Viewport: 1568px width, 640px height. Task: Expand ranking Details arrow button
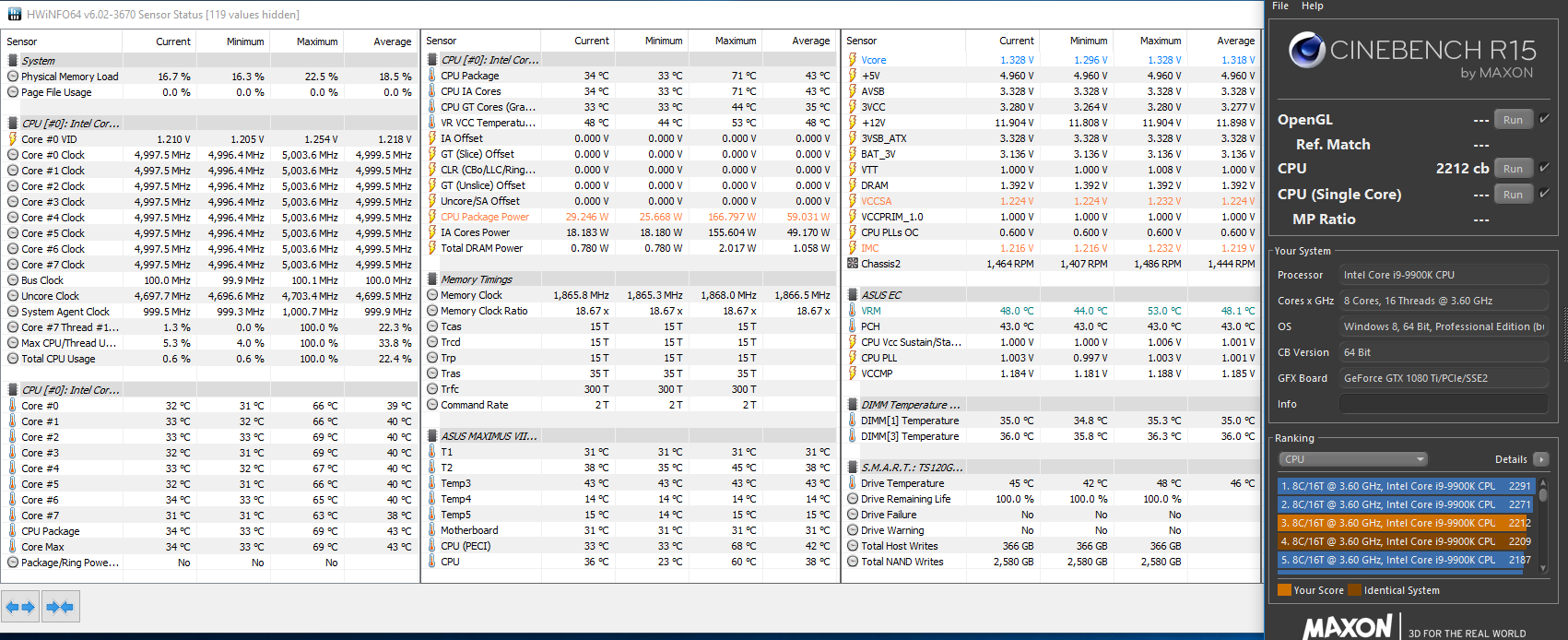tap(1540, 459)
